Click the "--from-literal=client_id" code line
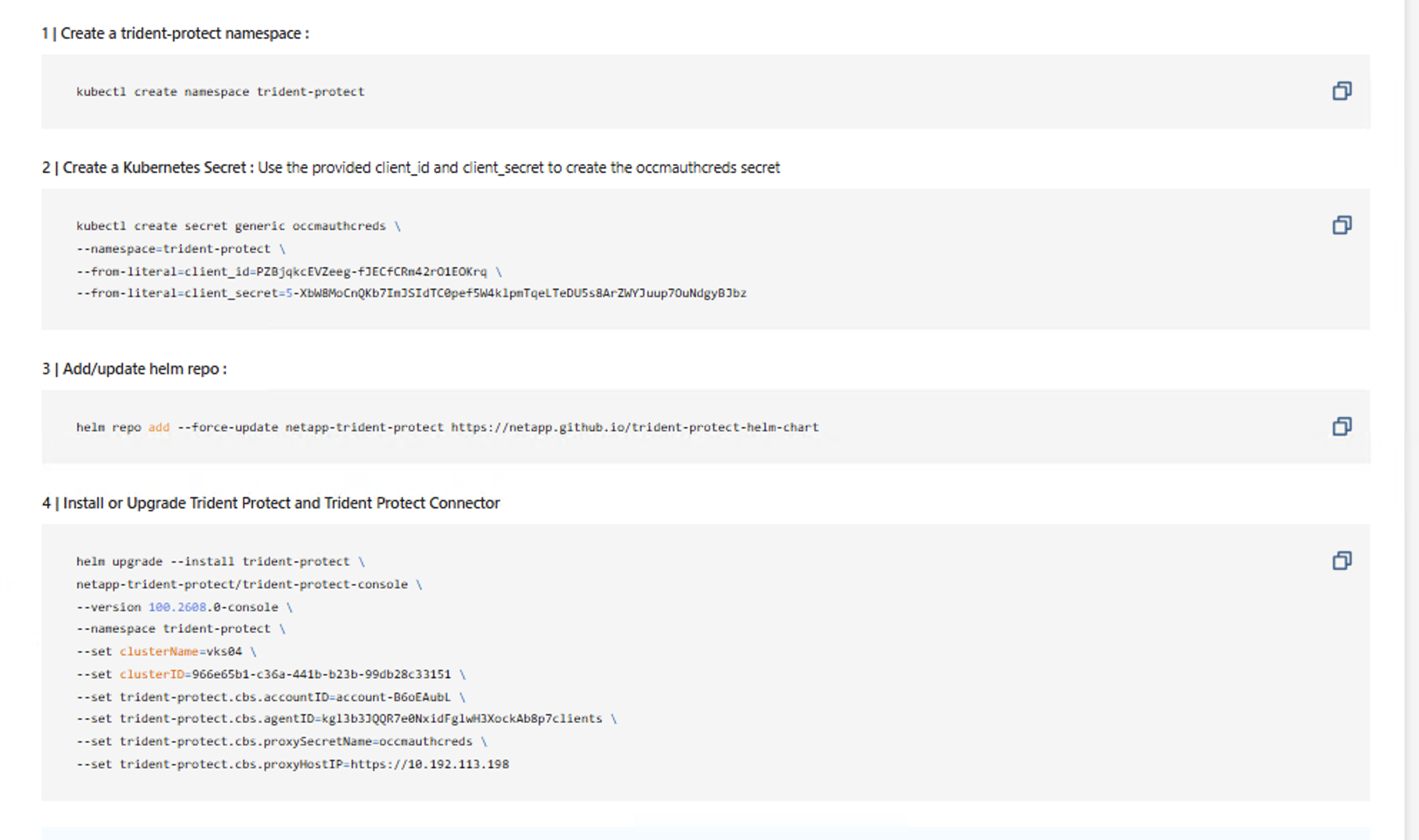This screenshot has height=840, width=1419. click(289, 271)
